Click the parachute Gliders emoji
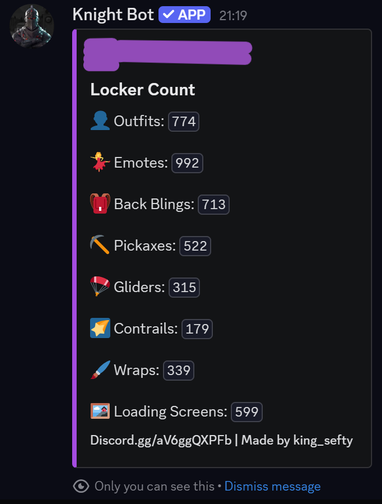This screenshot has height=504, width=382. tap(100, 286)
